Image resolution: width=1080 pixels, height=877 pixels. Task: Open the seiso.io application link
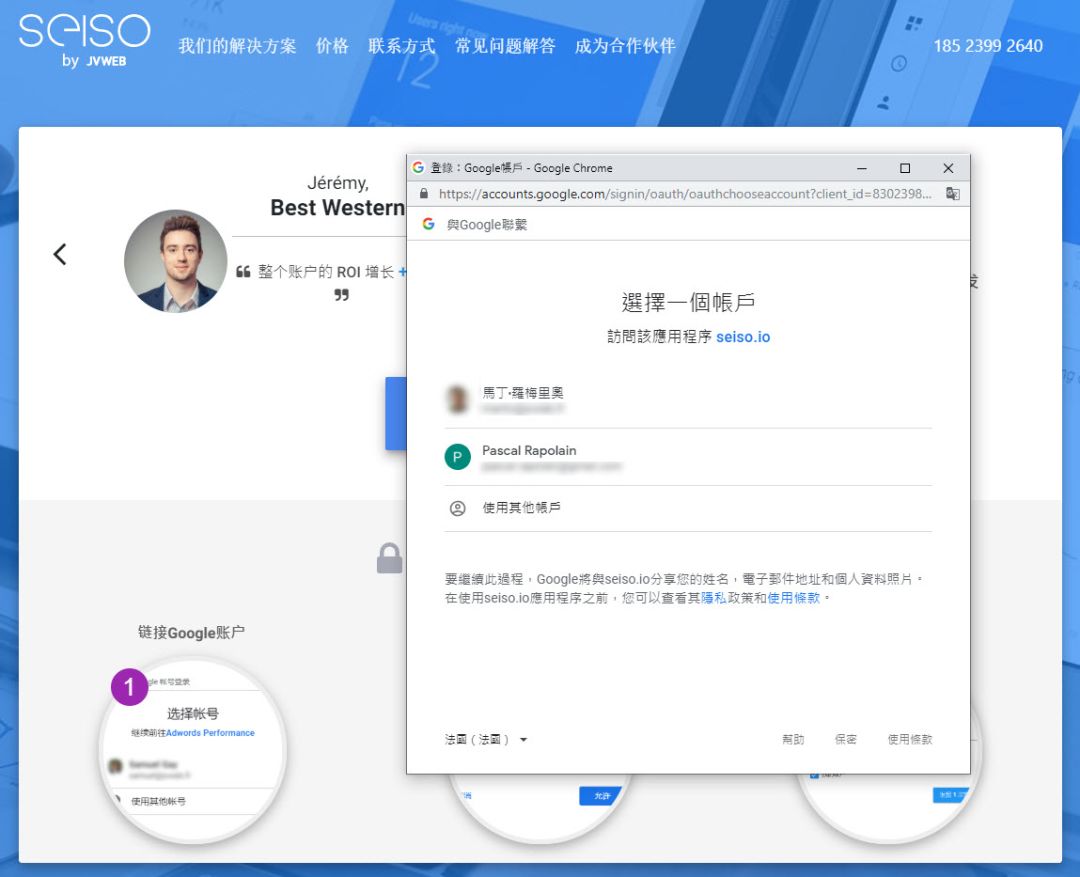[742, 337]
